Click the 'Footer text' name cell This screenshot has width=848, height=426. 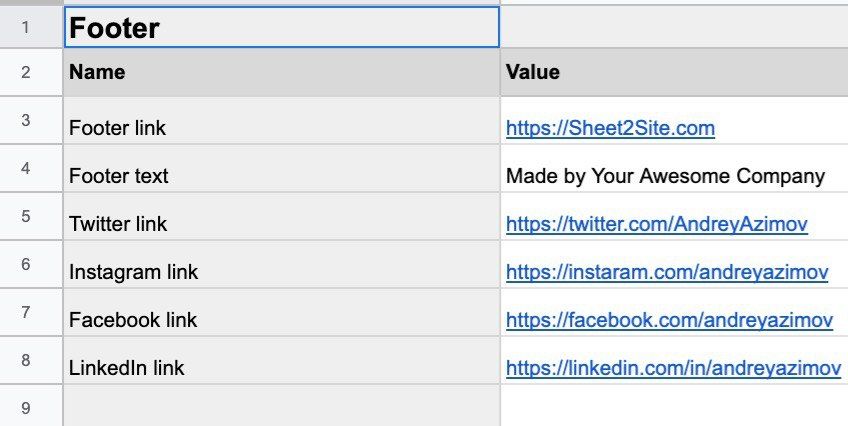[x=281, y=176]
